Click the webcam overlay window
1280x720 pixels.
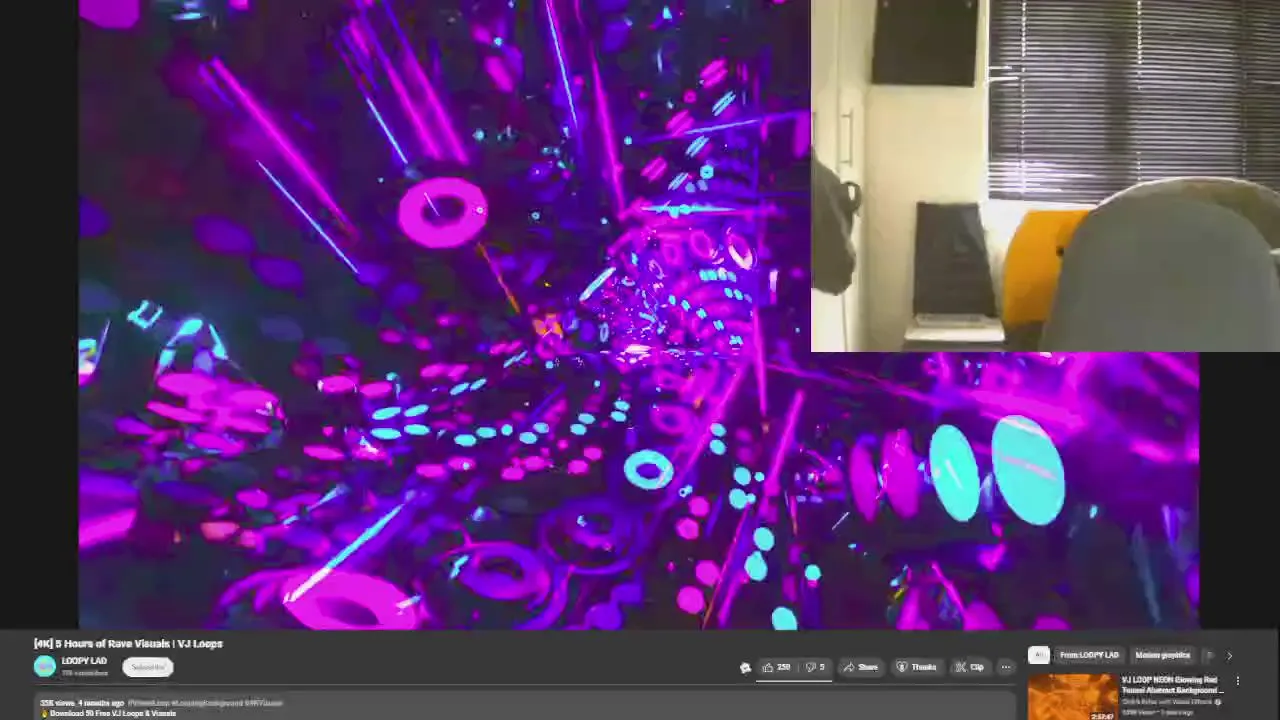[x=1045, y=176]
